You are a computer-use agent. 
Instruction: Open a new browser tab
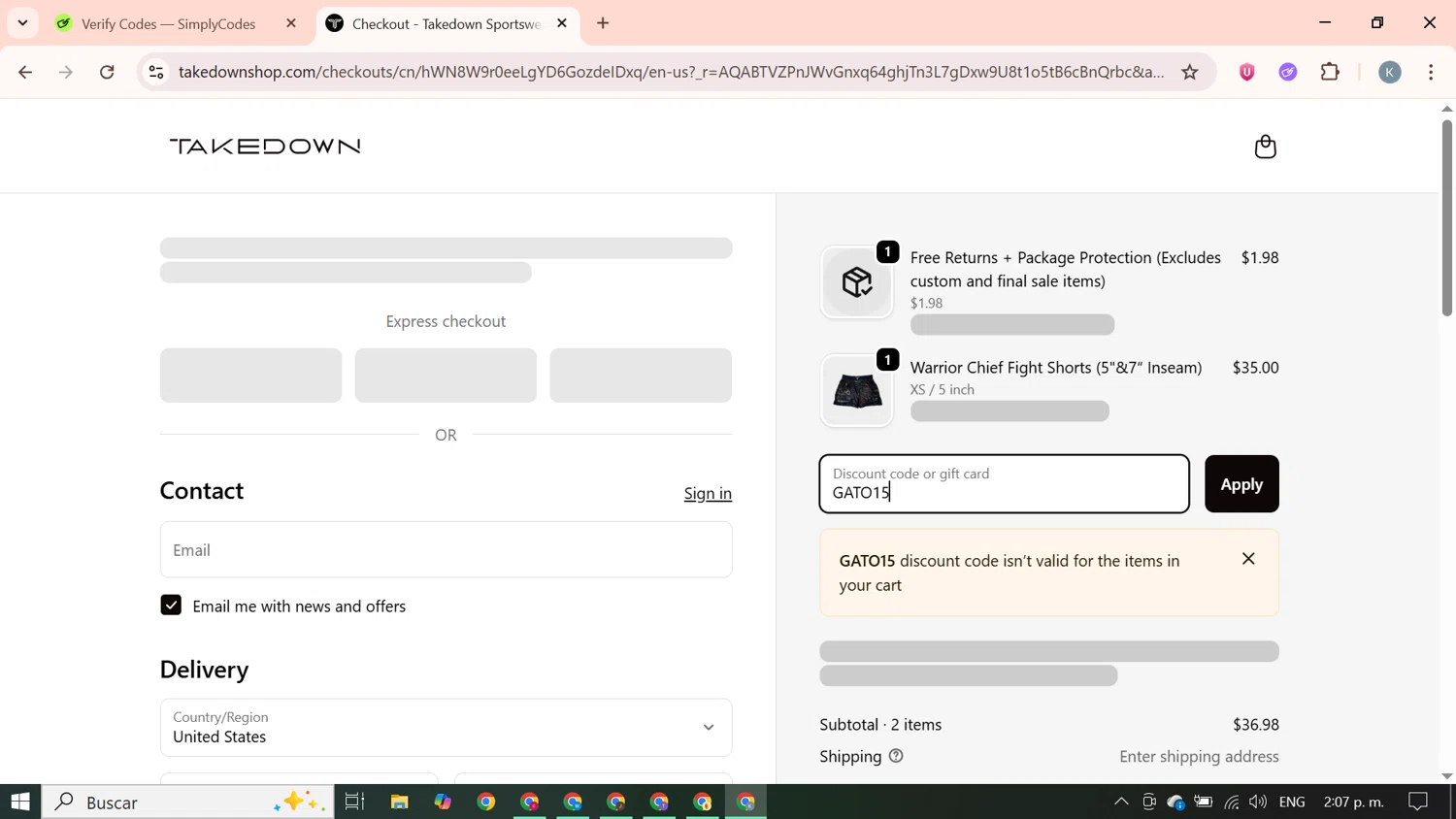(x=603, y=23)
